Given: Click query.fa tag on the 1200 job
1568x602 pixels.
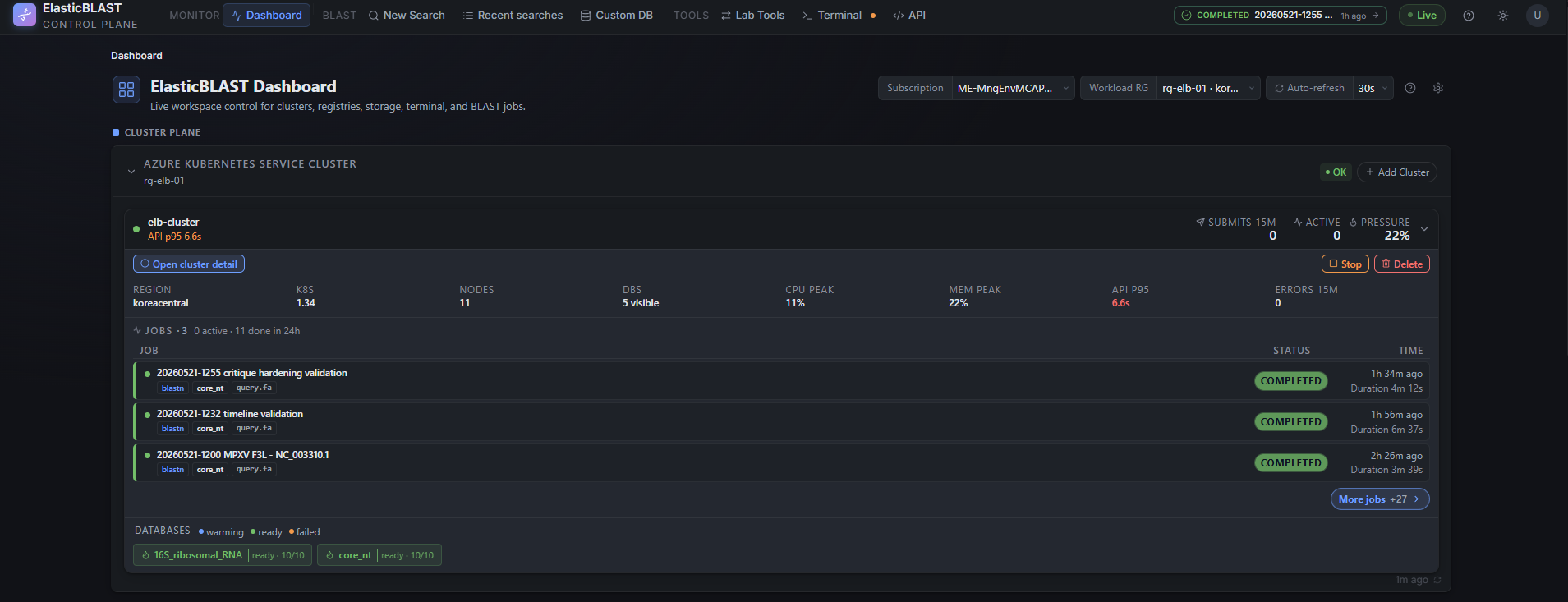Looking at the screenshot, I should click(254, 469).
